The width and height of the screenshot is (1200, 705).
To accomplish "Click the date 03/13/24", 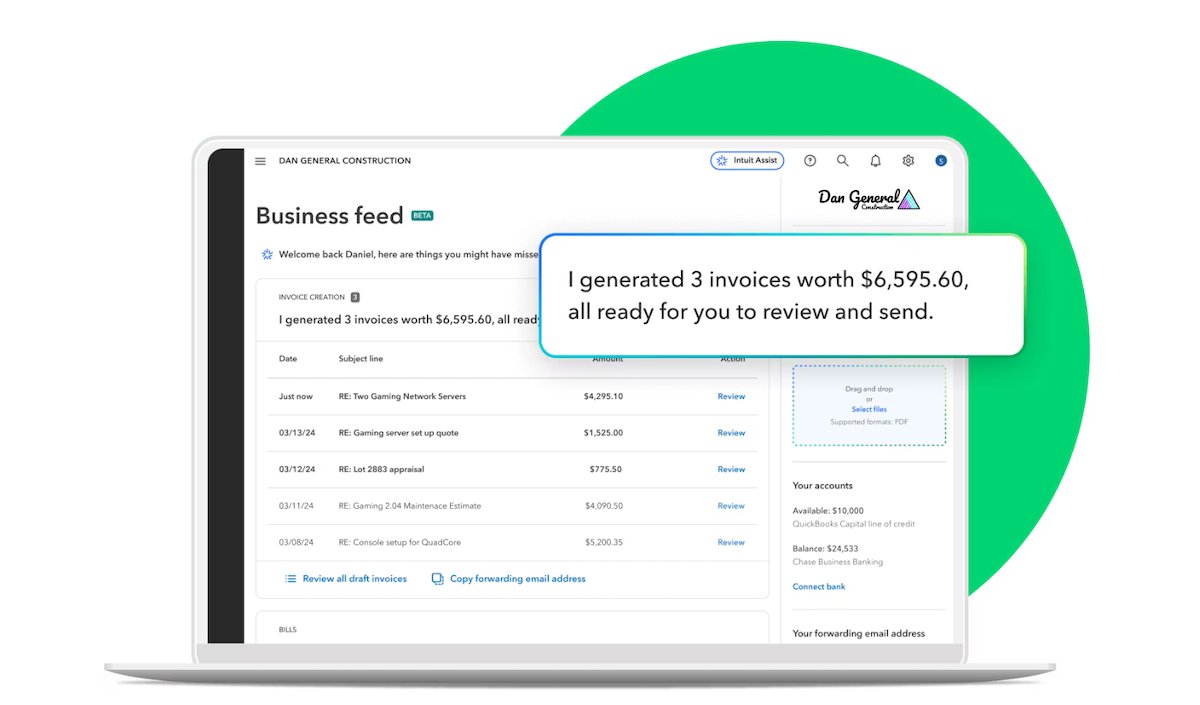I will pyautogui.click(x=296, y=433).
